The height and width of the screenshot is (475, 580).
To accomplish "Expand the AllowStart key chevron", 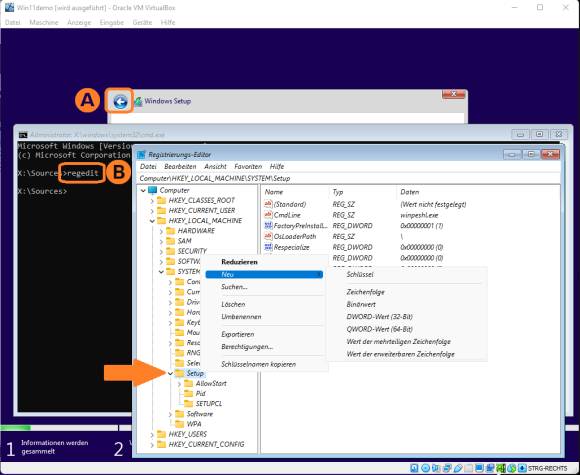I will 179,384.
